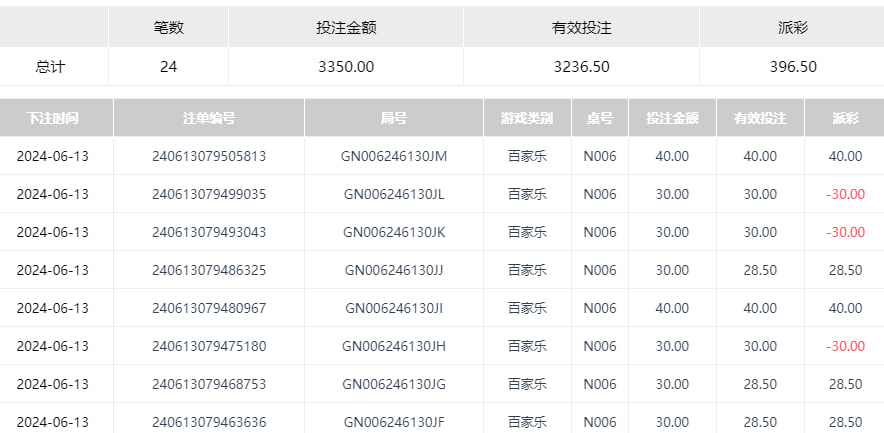Viewport: 884px width, 433px height.
Task: Select round number GN006246130JG
Action: 394,384
